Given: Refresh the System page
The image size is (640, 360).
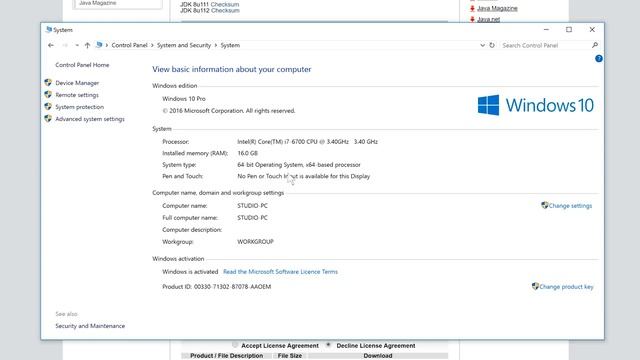Looking at the screenshot, I should (492, 45).
